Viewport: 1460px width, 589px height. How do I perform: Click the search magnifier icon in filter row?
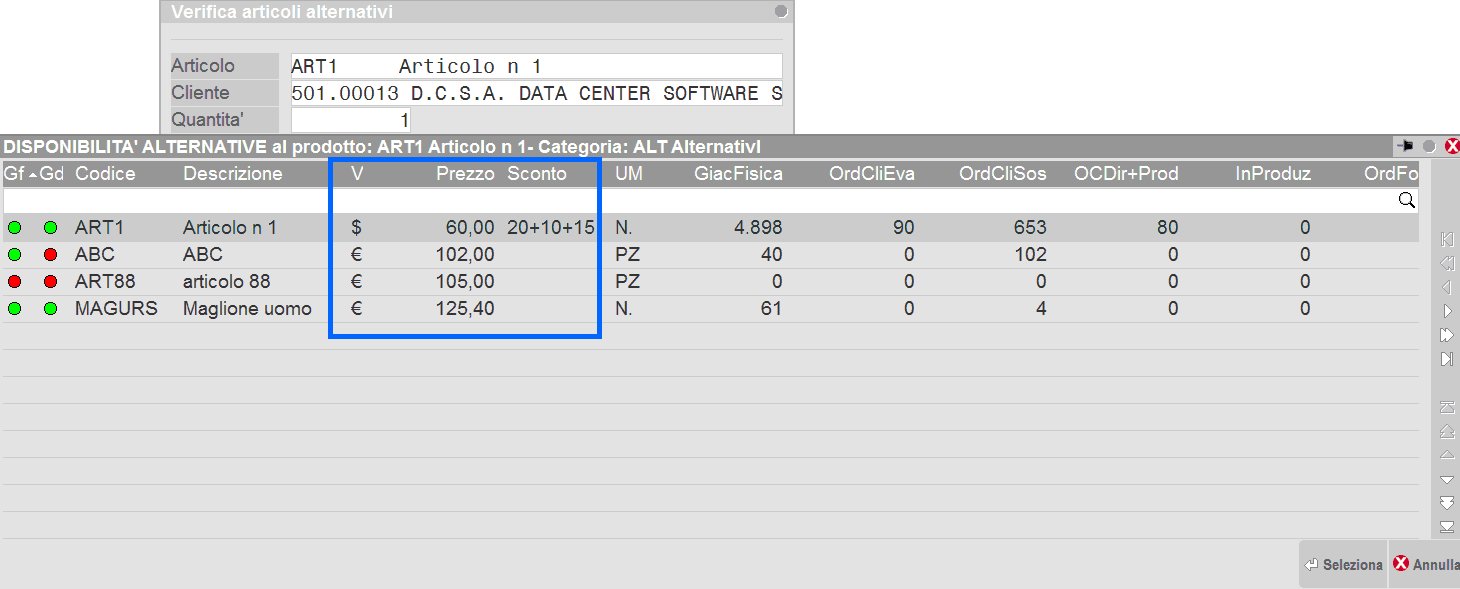click(1406, 201)
